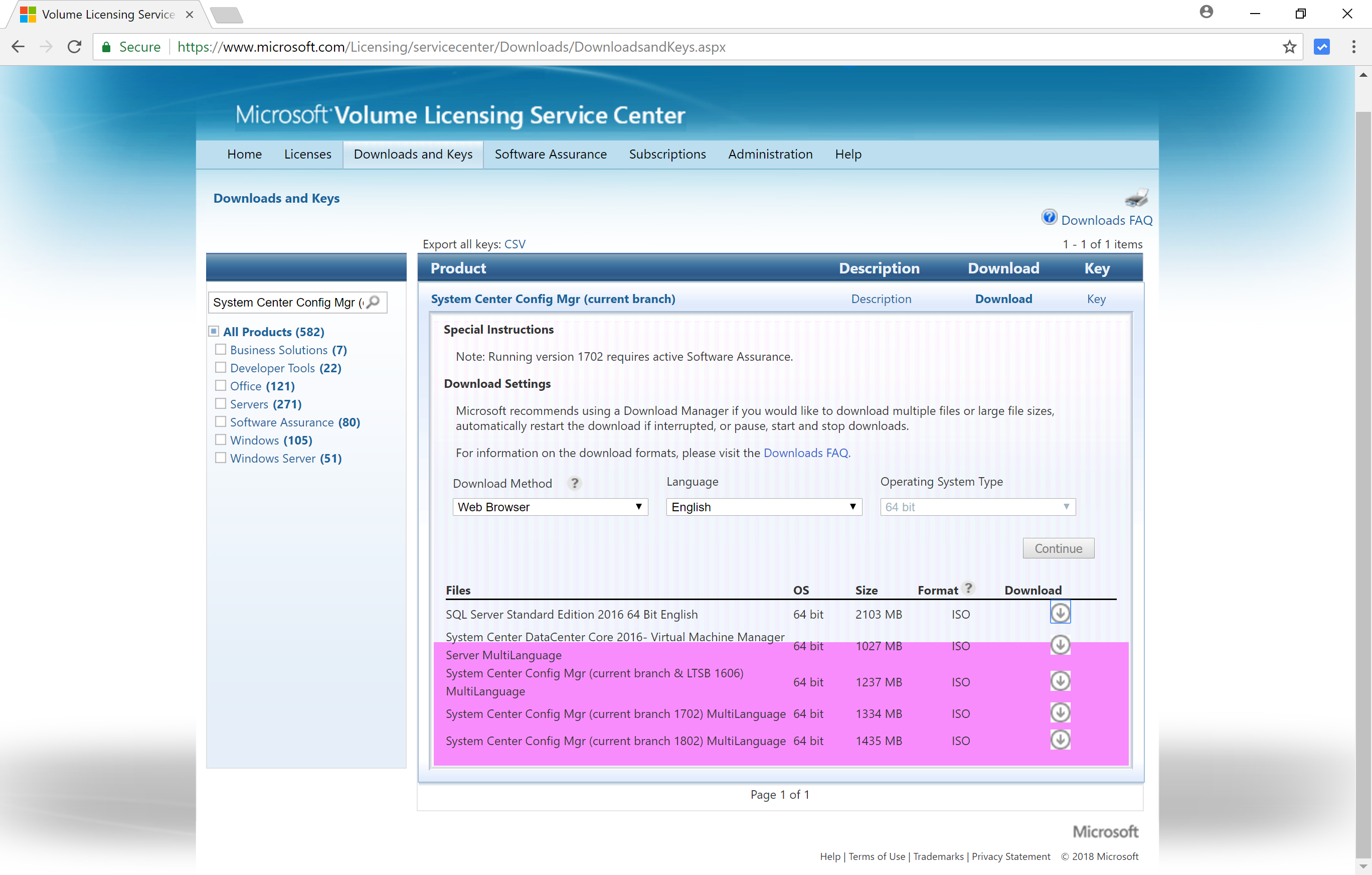The image size is (1372, 875).
Task: Click the printer icon above Downloads FAQ
Action: [1136, 198]
